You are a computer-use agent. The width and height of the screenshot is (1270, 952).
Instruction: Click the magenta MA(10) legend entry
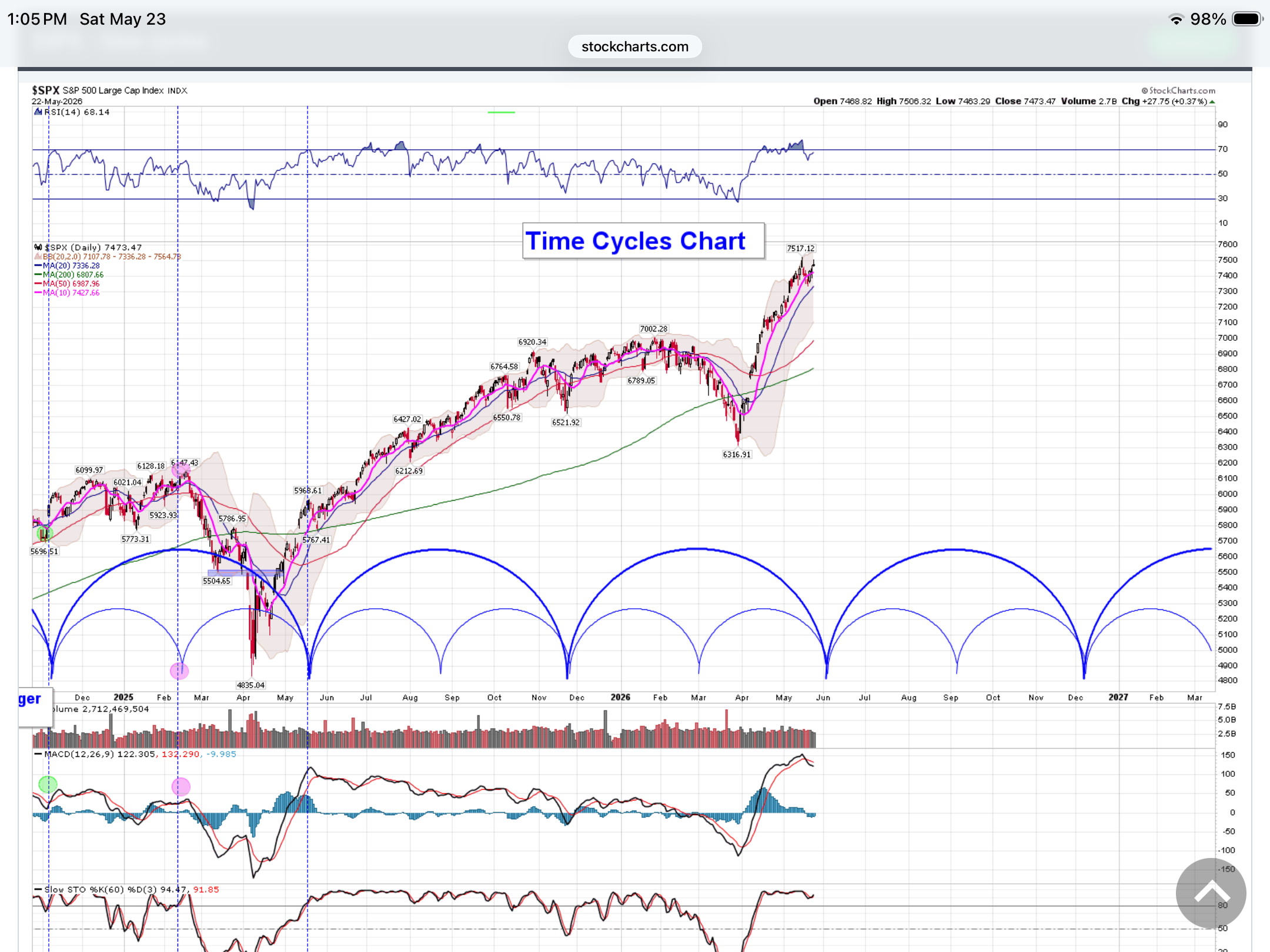(67, 293)
